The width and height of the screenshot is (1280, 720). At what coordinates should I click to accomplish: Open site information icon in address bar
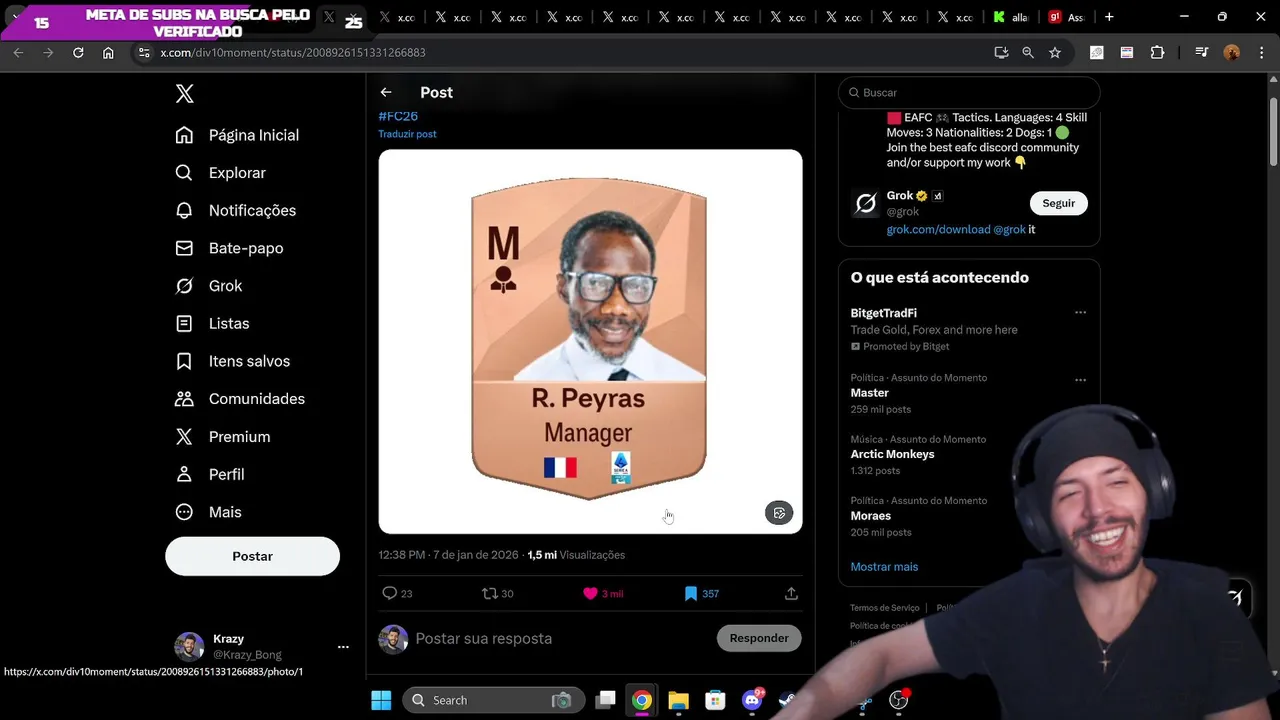point(143,52)
